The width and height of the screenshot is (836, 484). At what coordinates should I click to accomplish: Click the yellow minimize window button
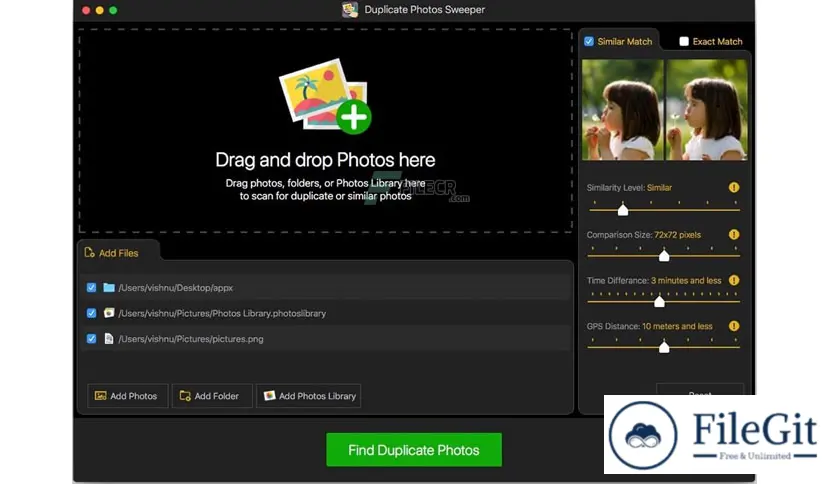tap(99, 10)
